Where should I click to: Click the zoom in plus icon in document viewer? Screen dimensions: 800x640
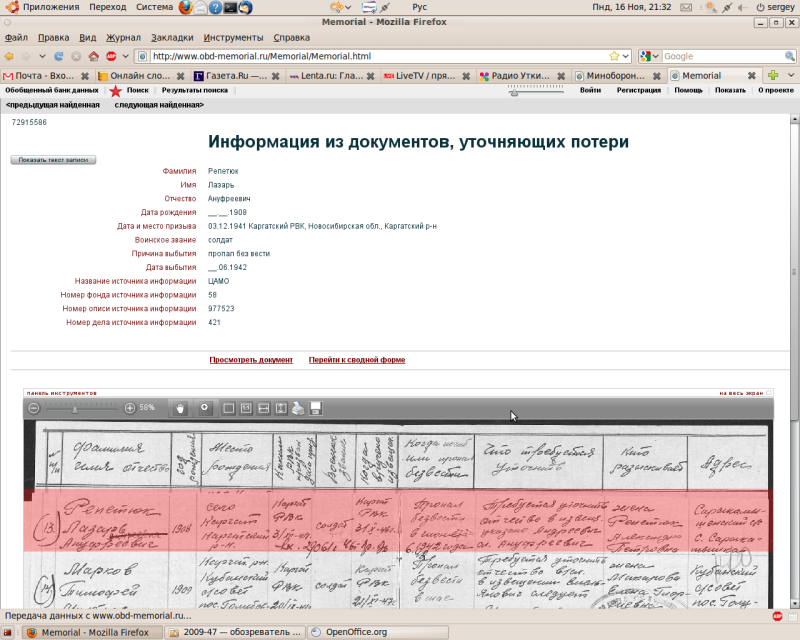click(x=130, y=408)
